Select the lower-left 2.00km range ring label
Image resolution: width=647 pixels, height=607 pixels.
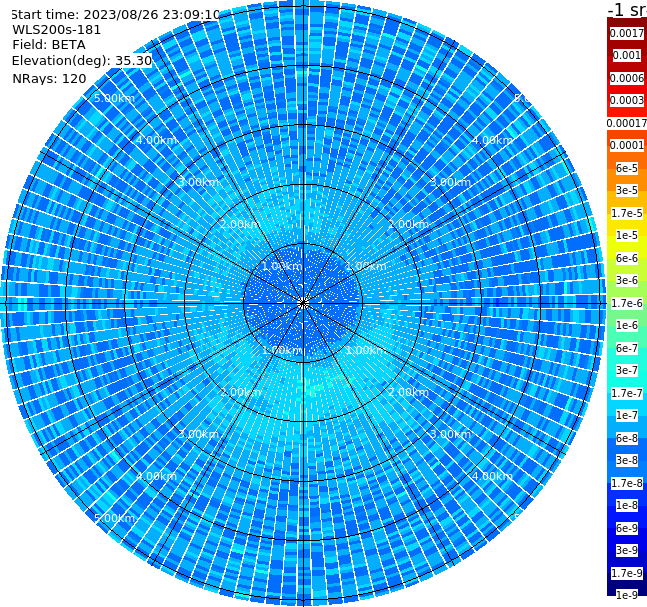(241, 392)
